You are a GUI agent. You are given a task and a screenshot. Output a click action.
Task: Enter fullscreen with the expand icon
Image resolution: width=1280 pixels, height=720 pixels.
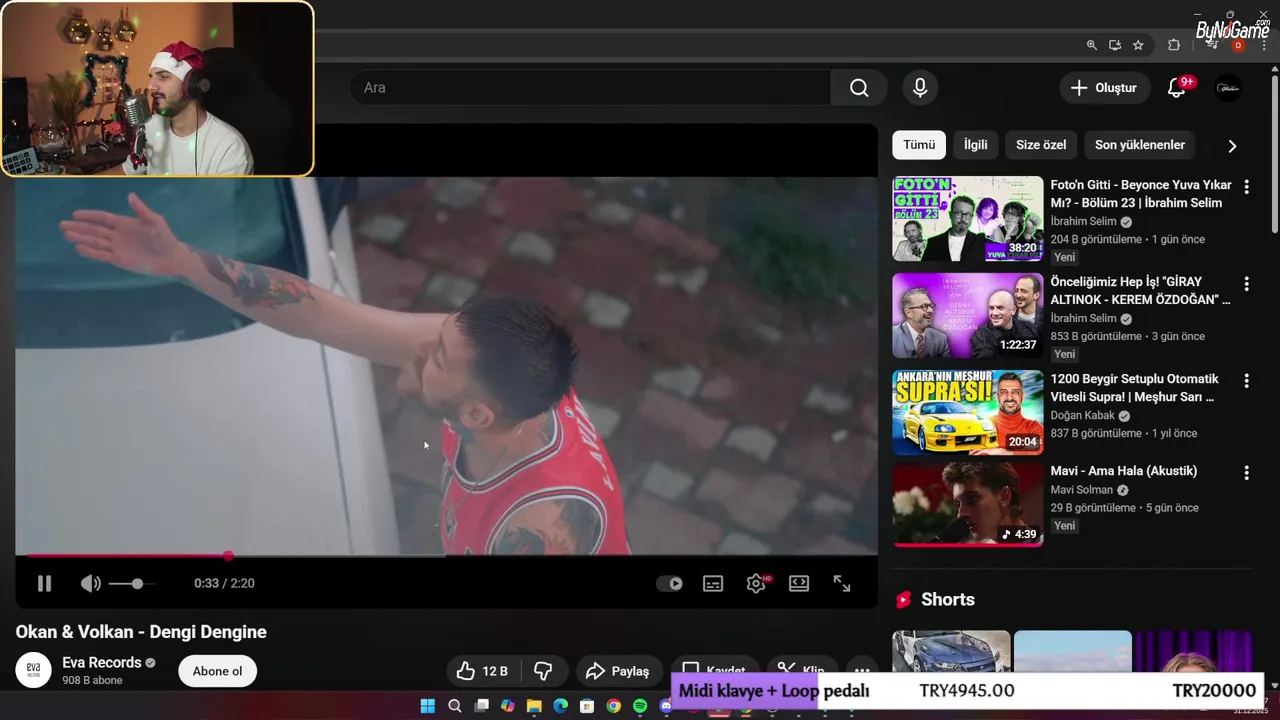pyautogui.click(x=842, y=584)
